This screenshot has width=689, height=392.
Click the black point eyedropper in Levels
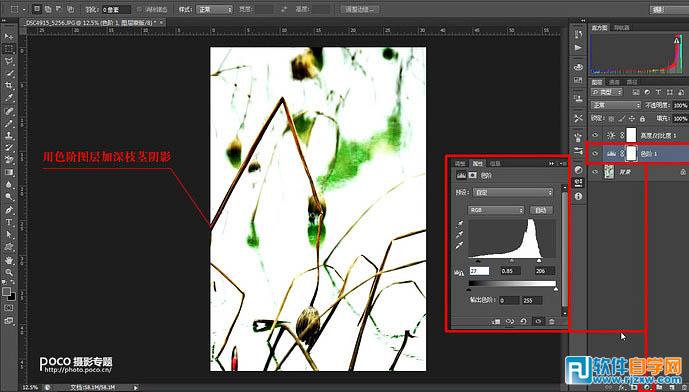click(460, 225)
